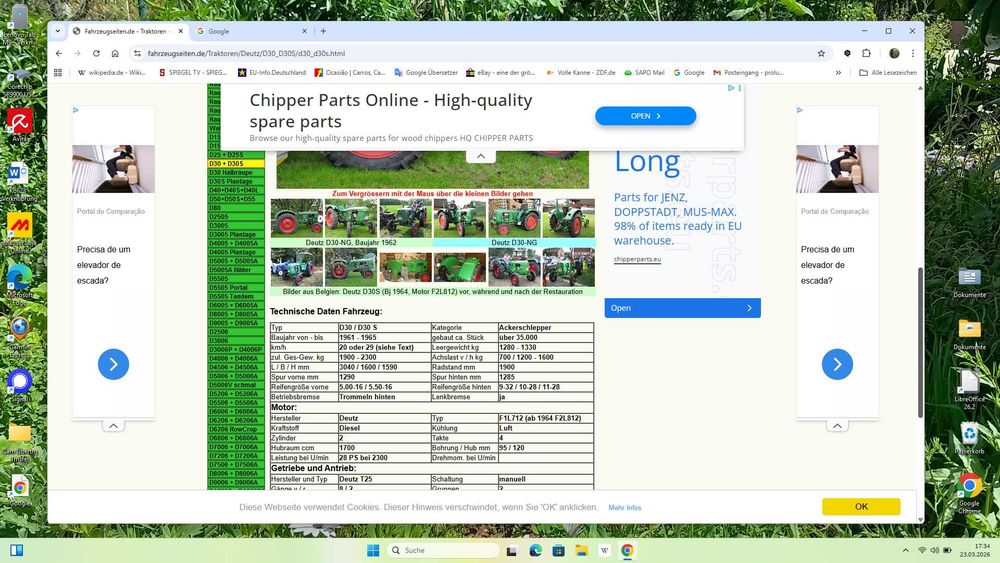Open the last thumbnail in the Belgien row

pos(569,267)
